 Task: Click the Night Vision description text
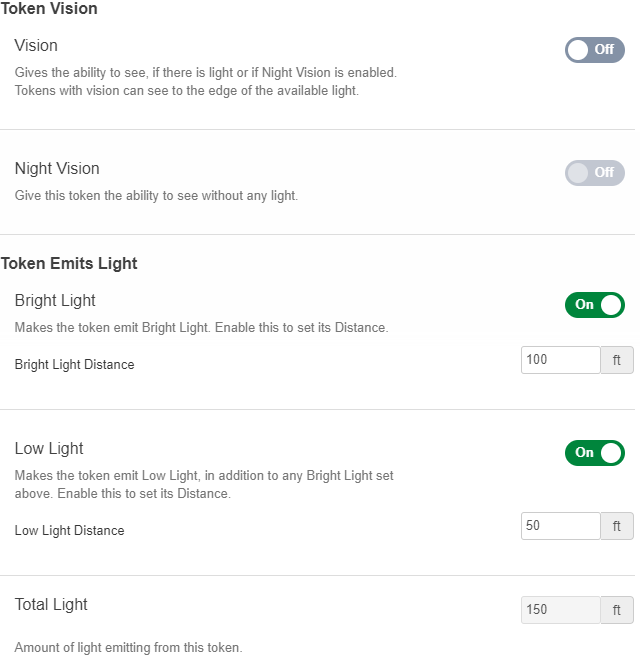[x=156, y=196]
